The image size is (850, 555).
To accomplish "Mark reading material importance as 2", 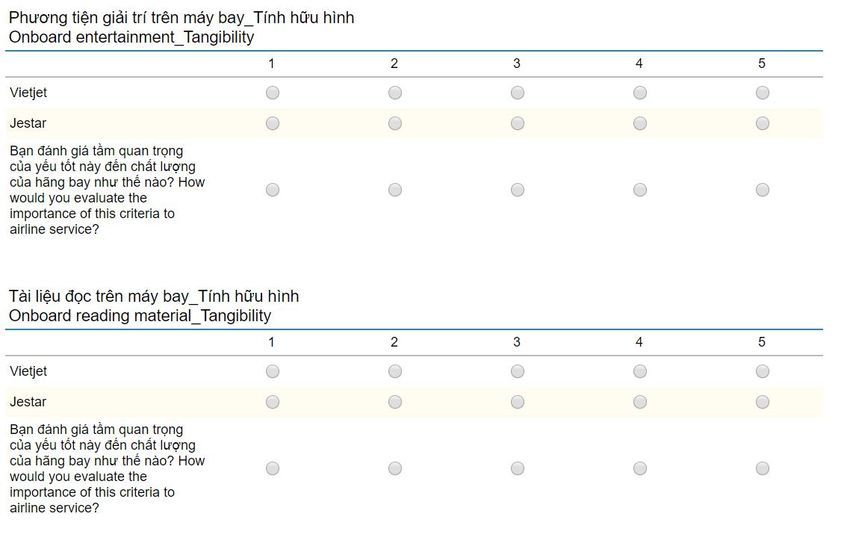I will pyautogui.click(x=395, y=469).
